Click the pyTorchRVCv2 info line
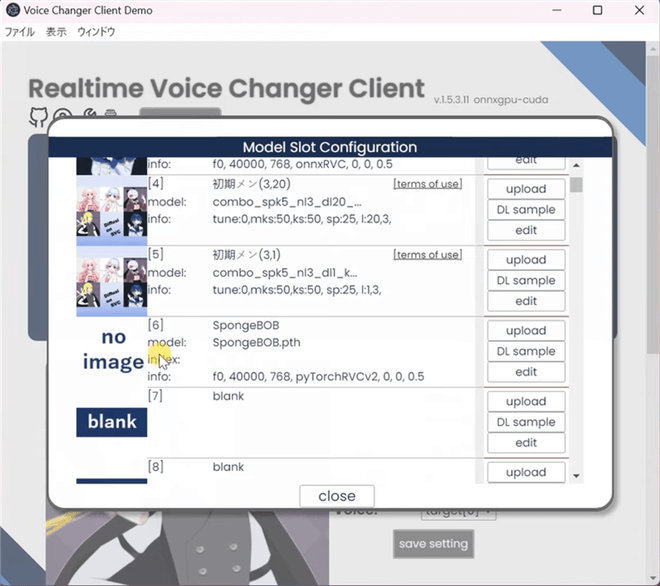 point(318,376)
